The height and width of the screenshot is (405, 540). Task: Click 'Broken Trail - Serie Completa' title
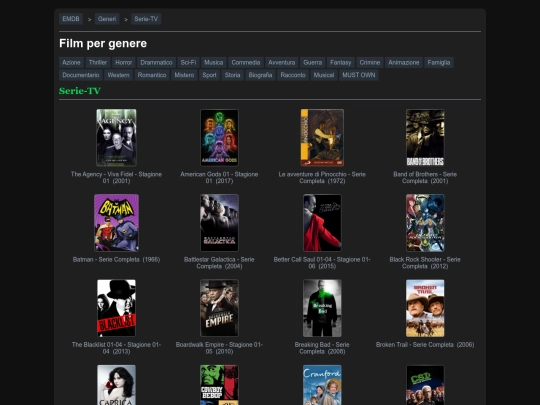[425, 344]
